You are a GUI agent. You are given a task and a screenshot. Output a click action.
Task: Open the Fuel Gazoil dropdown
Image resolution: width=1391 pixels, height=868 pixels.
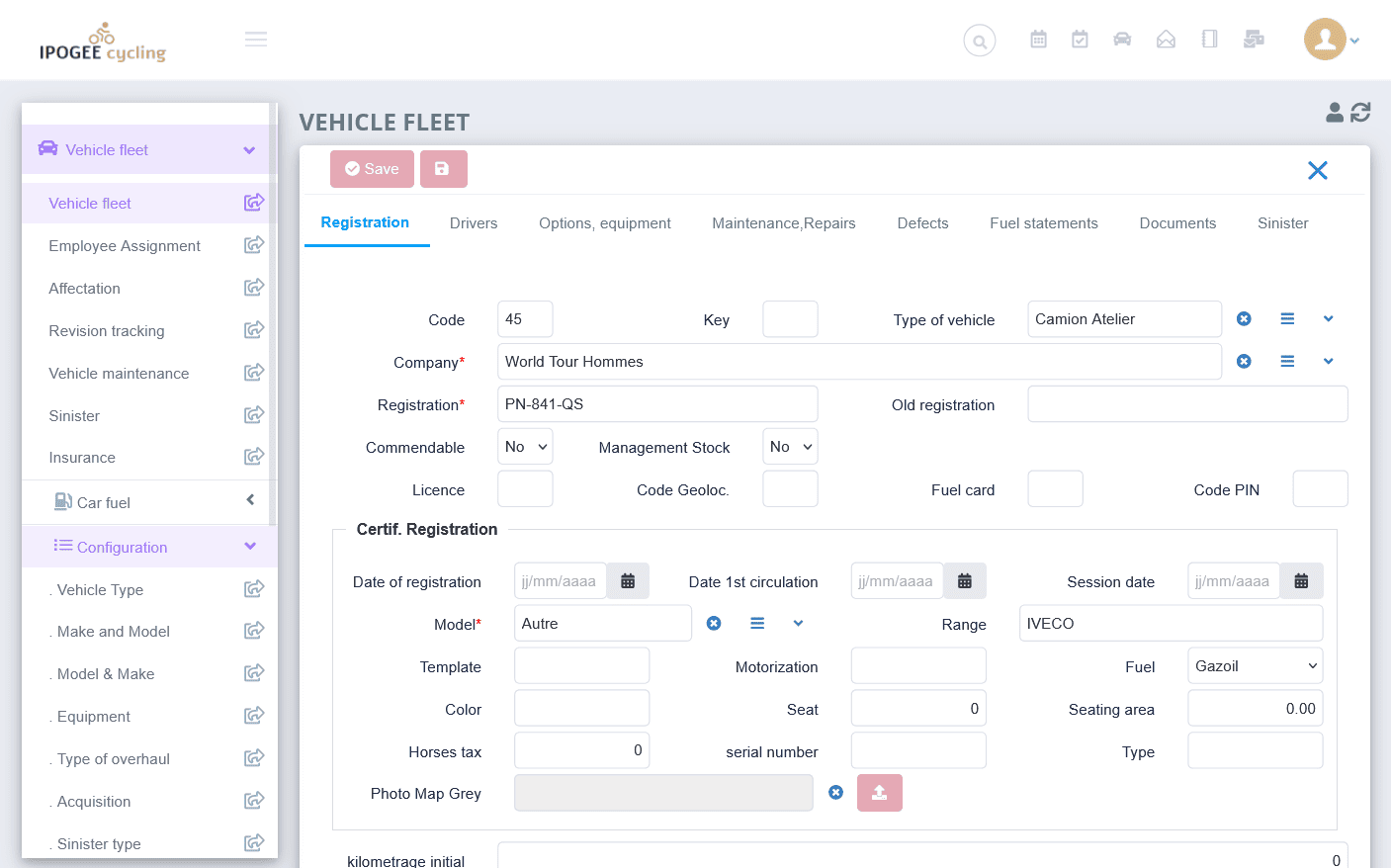[x=1255, y=666]
